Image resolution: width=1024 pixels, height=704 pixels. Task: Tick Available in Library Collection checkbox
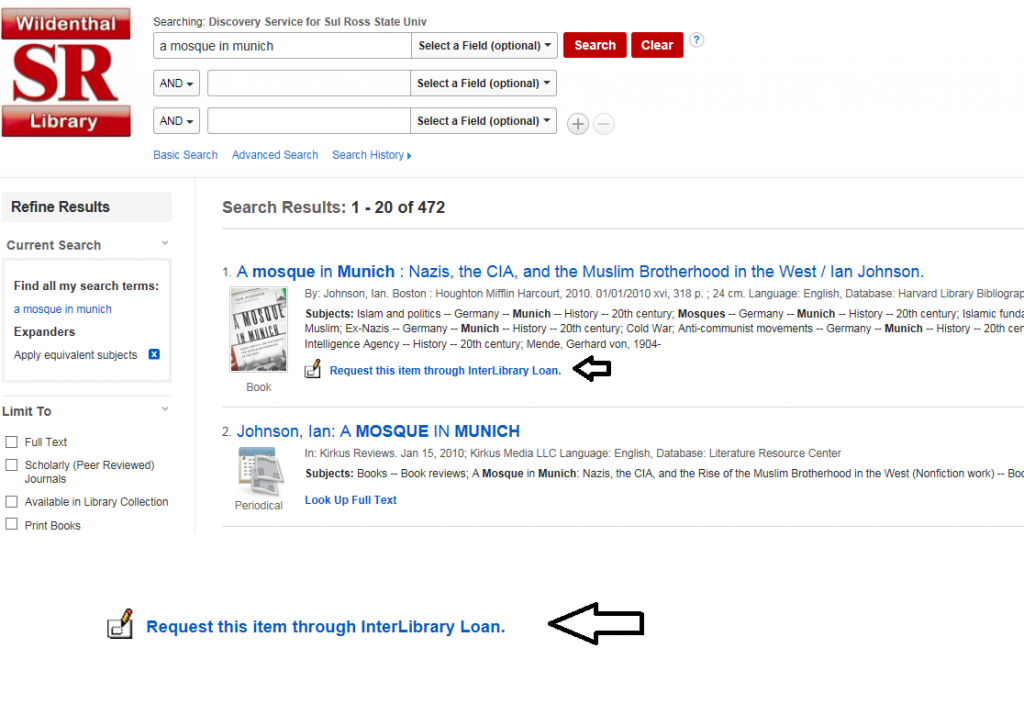pyautogui.click(x=11, y=502)
